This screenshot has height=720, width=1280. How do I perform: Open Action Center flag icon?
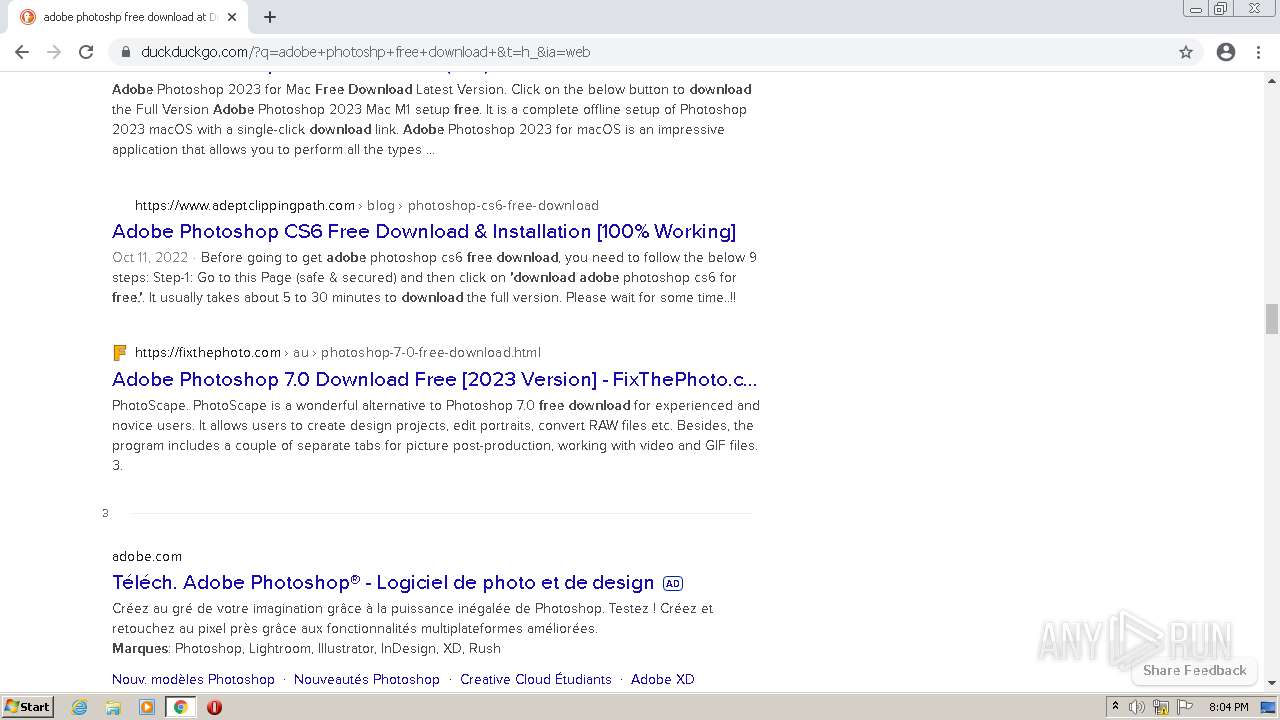1185,707
